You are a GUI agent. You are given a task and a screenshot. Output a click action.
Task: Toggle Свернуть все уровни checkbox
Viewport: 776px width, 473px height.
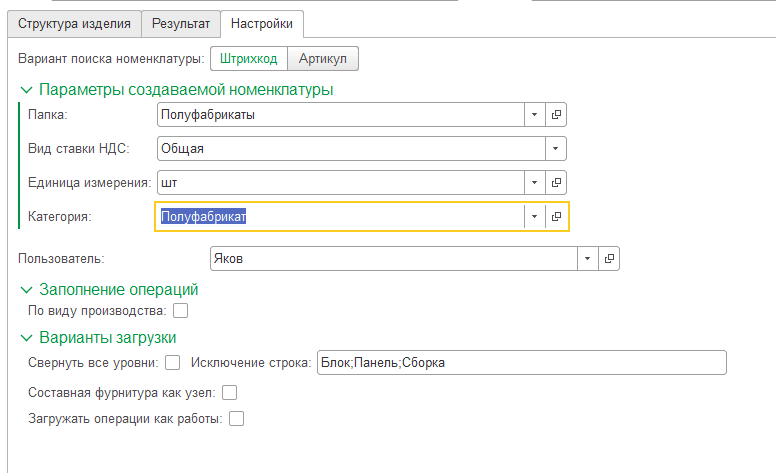pos(173,362)
